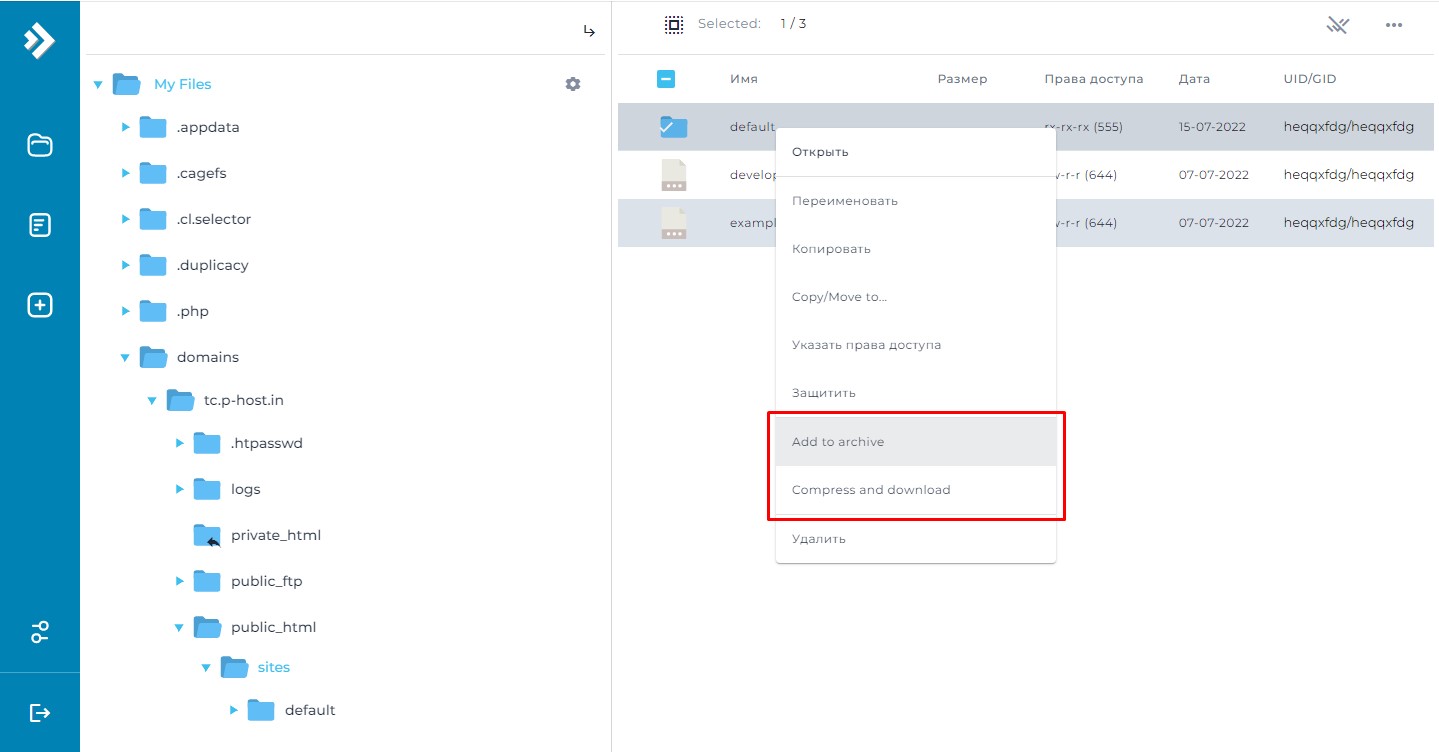
Task: Expand the logs folder
Action: coord(179,489)
